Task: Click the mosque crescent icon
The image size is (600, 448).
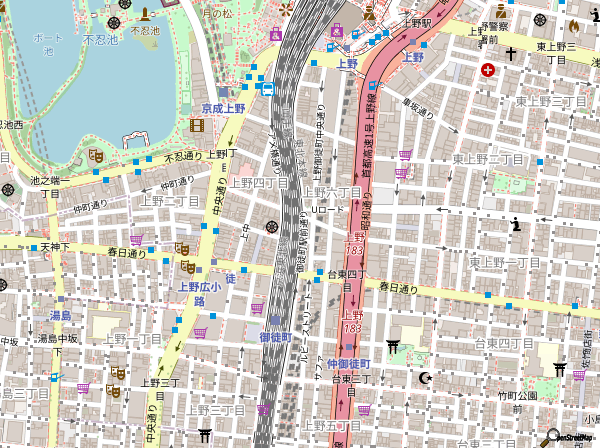Action: pyautogui.click(x=426, y=378)
